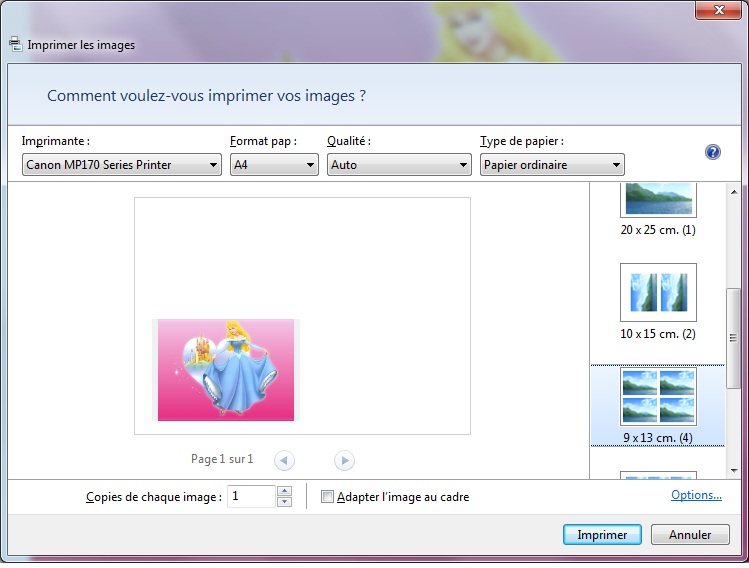Image resolution: width=749 pixels, height=568 pixels.
Task: Select the partly visible layout thumbnail at list bottom
Action: click(x=658, y=475)
